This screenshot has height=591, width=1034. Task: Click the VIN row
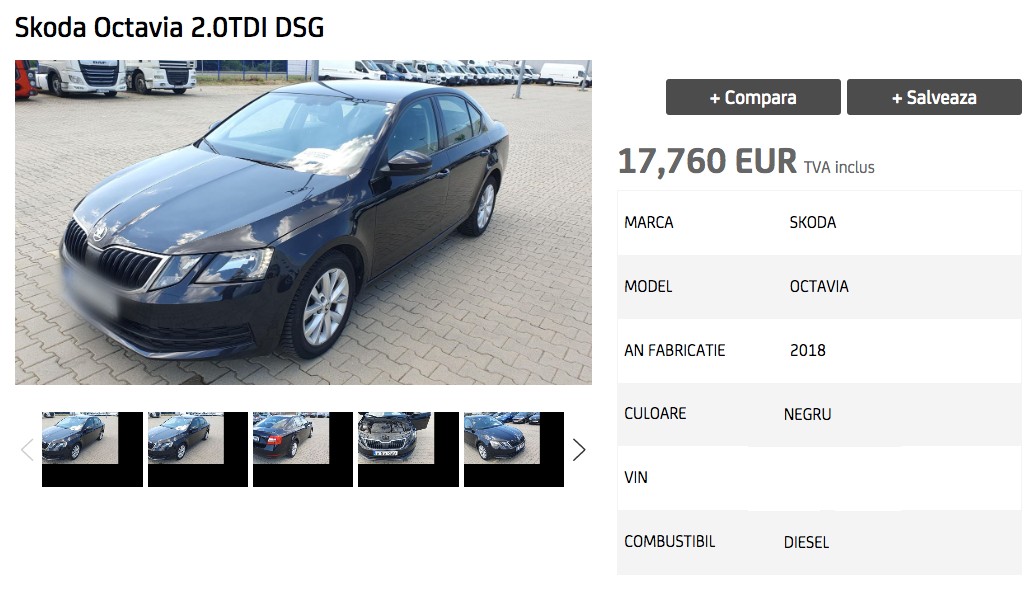(x=819, y=478)
